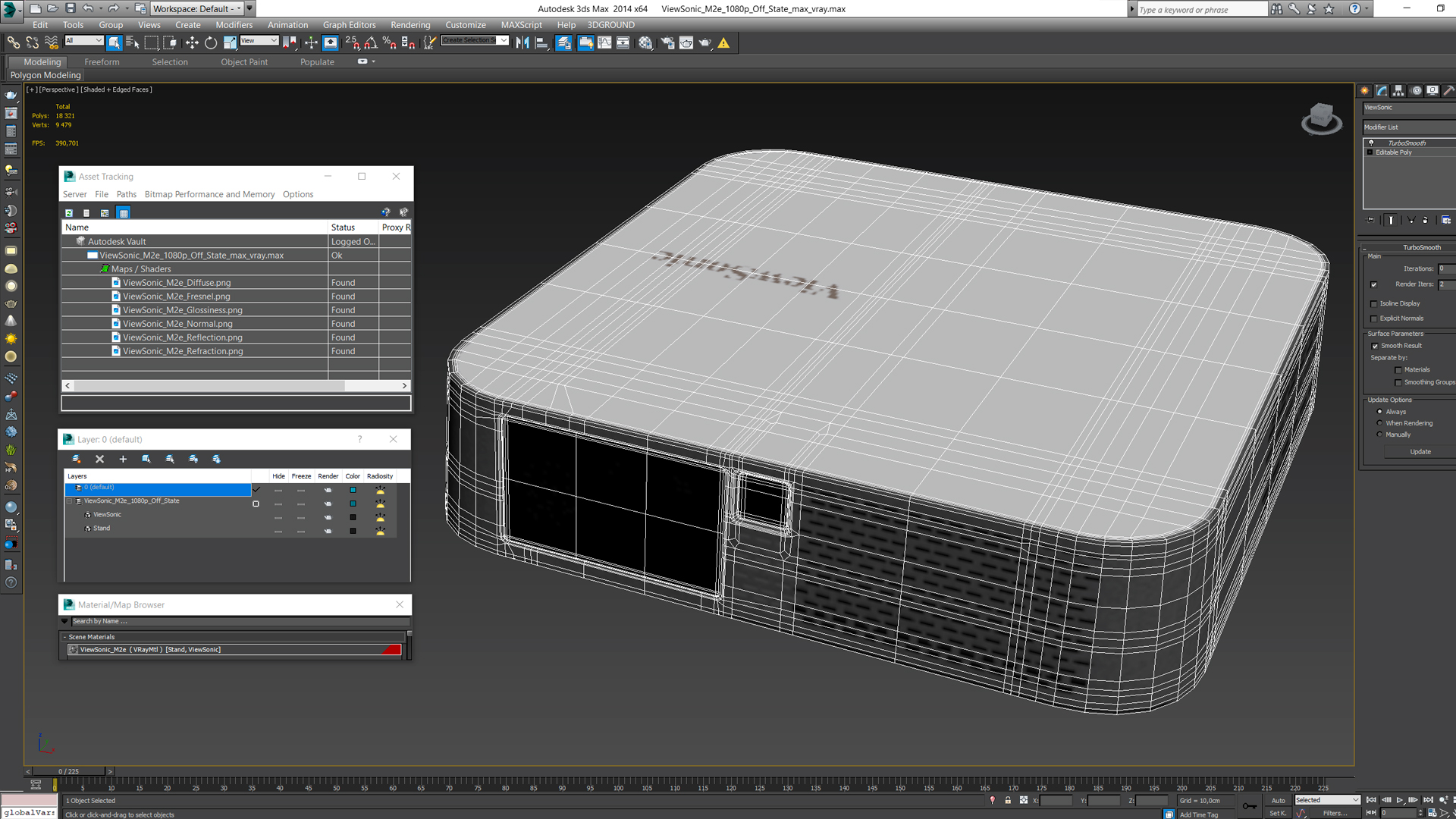Image resolution: width=1456 pixels, height=819 pixels.
Task: Click Polygon Modeling panel button
Action: [45, 75]
